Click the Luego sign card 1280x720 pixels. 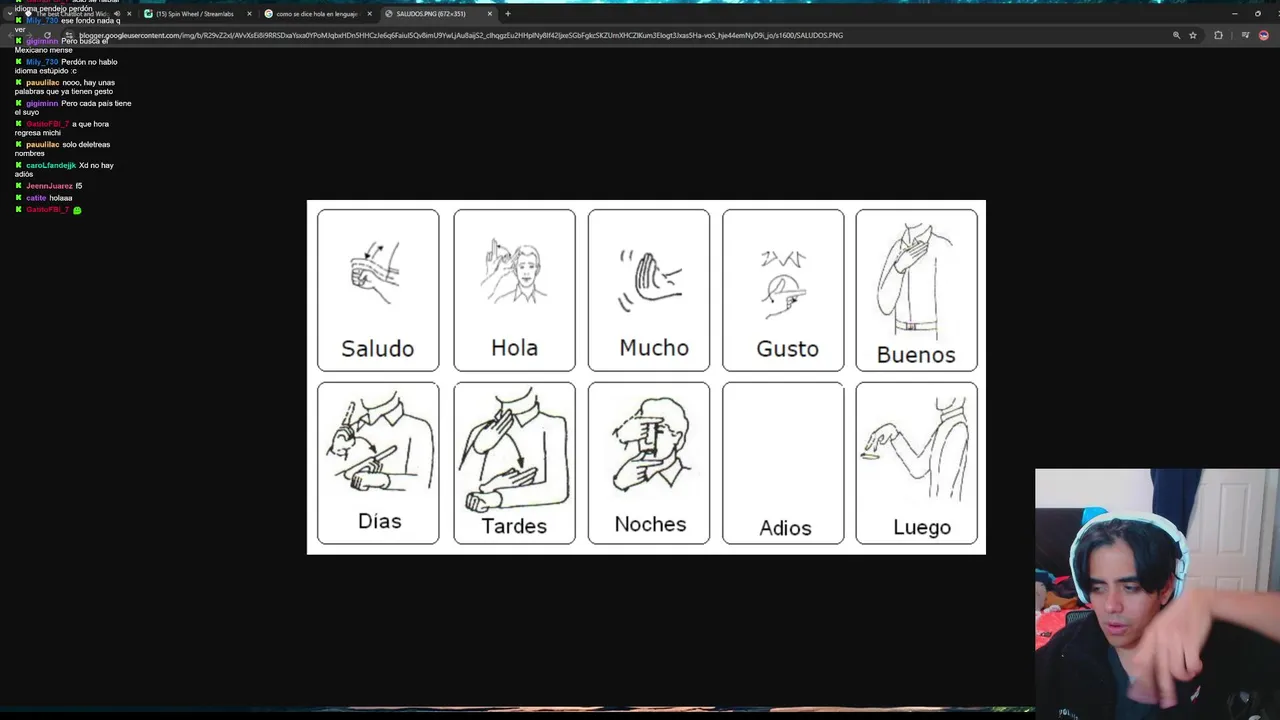point(916,463)
